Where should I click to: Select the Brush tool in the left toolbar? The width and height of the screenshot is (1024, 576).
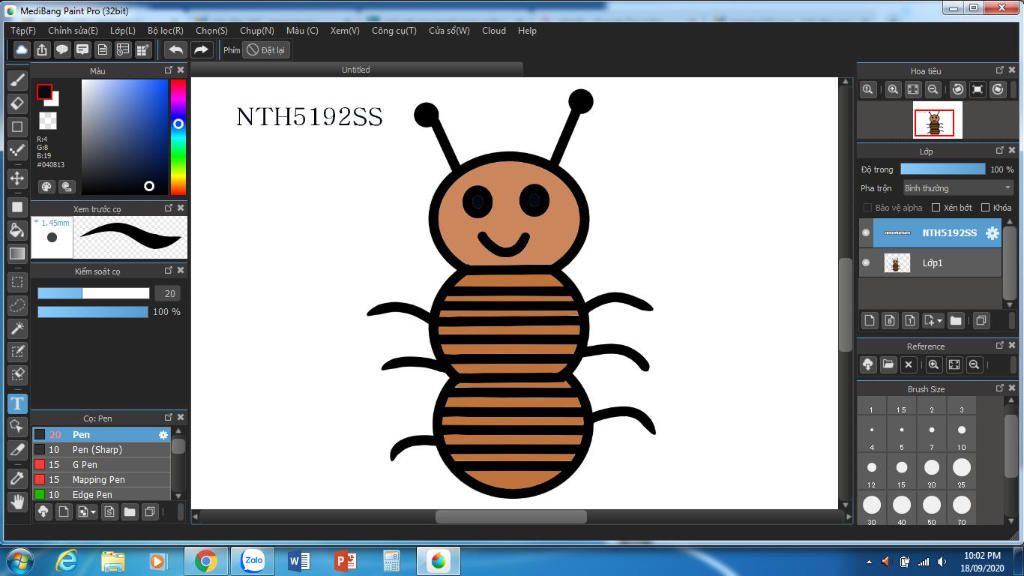[18, 80]
